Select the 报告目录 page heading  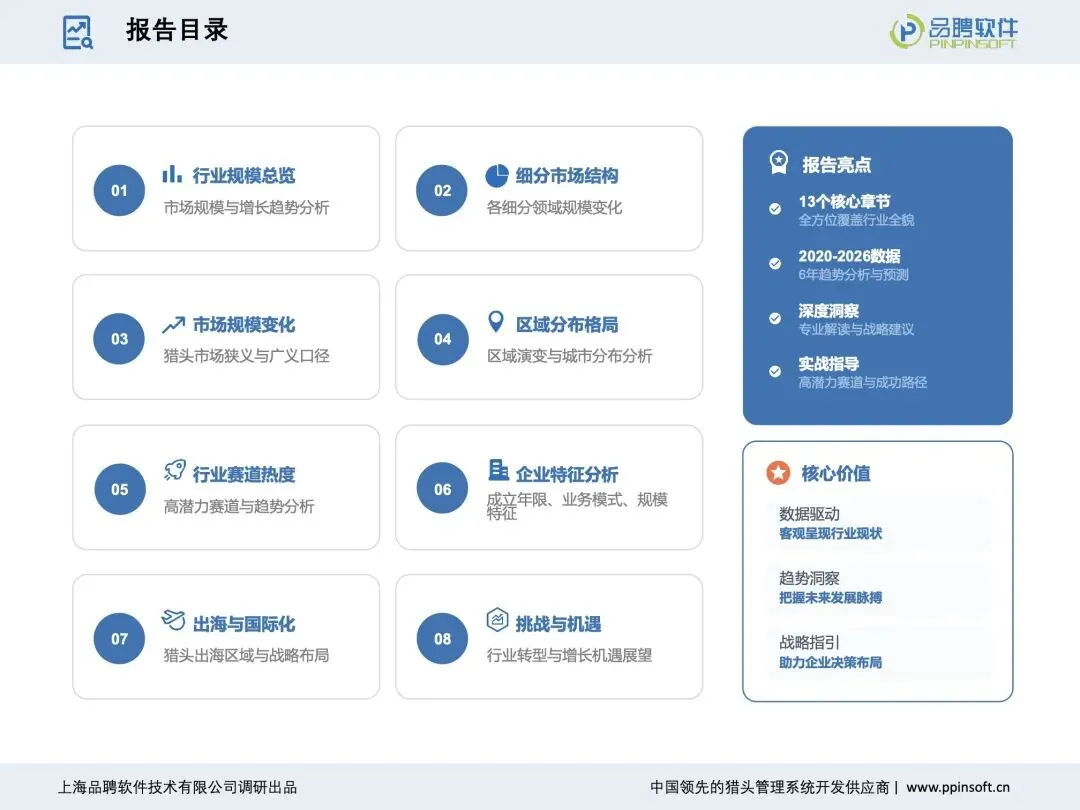tap(177, 30)
